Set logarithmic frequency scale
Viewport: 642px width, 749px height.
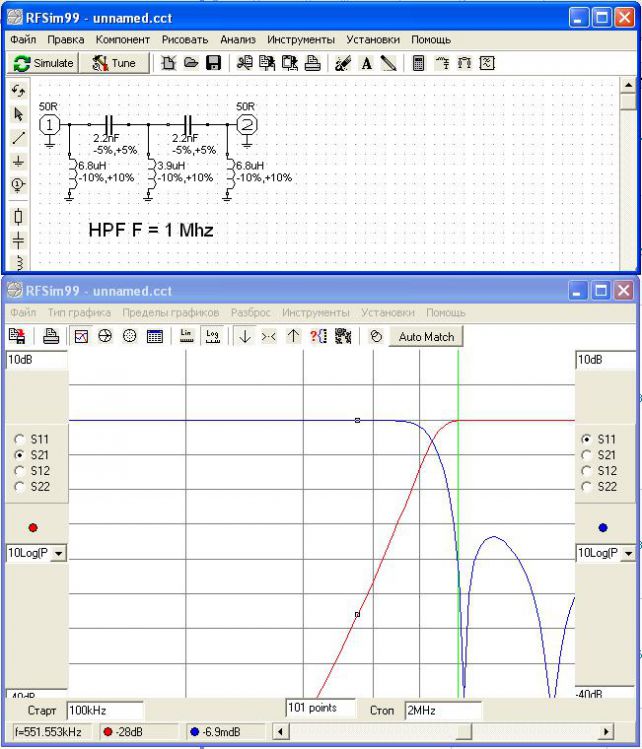(x=212, y=336)
